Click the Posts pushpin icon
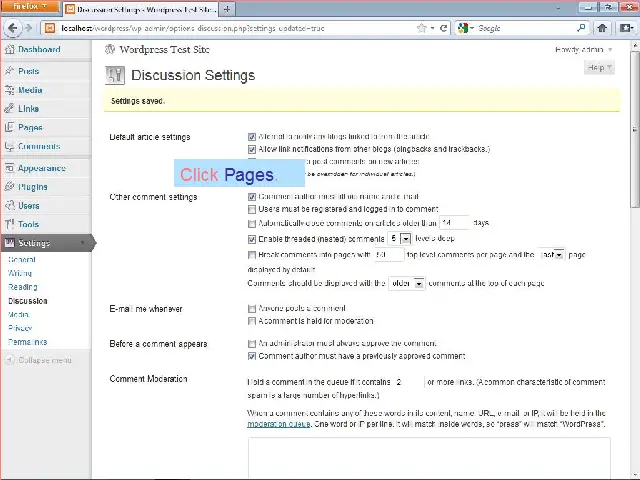Screen dimensions: 640x480 (9, 71)
